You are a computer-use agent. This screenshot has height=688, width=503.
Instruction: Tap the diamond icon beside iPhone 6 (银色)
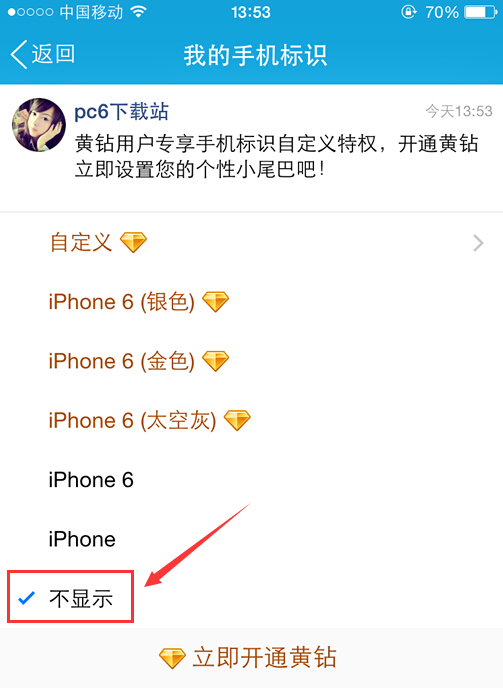point(216,302)
